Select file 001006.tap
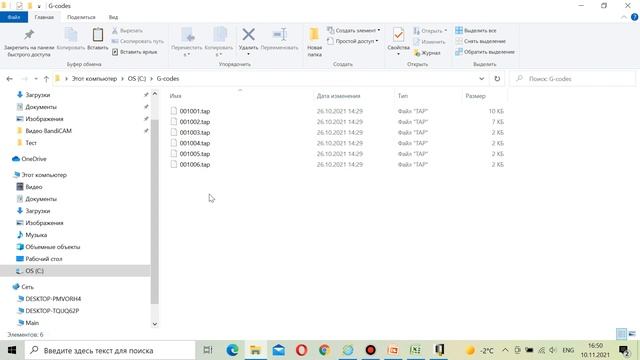Viewport: 640px width, 360px height. [195, 164]
